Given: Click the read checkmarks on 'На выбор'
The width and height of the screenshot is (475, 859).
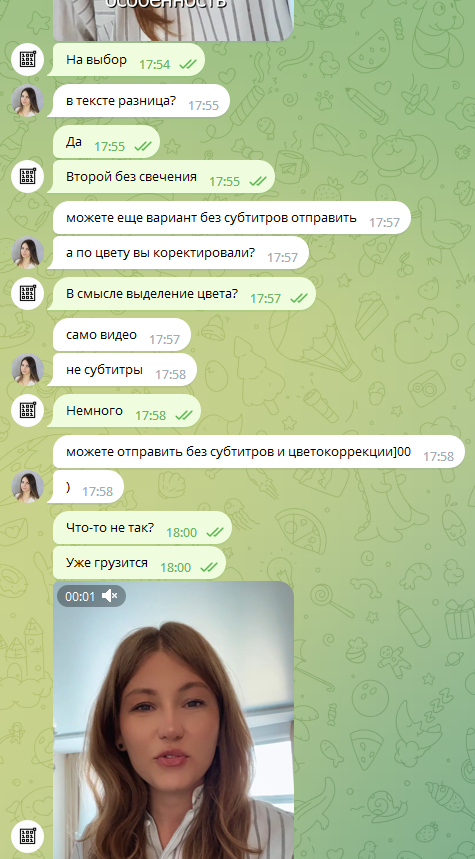Looking at the screenshot, I should [x=187, y=65].
